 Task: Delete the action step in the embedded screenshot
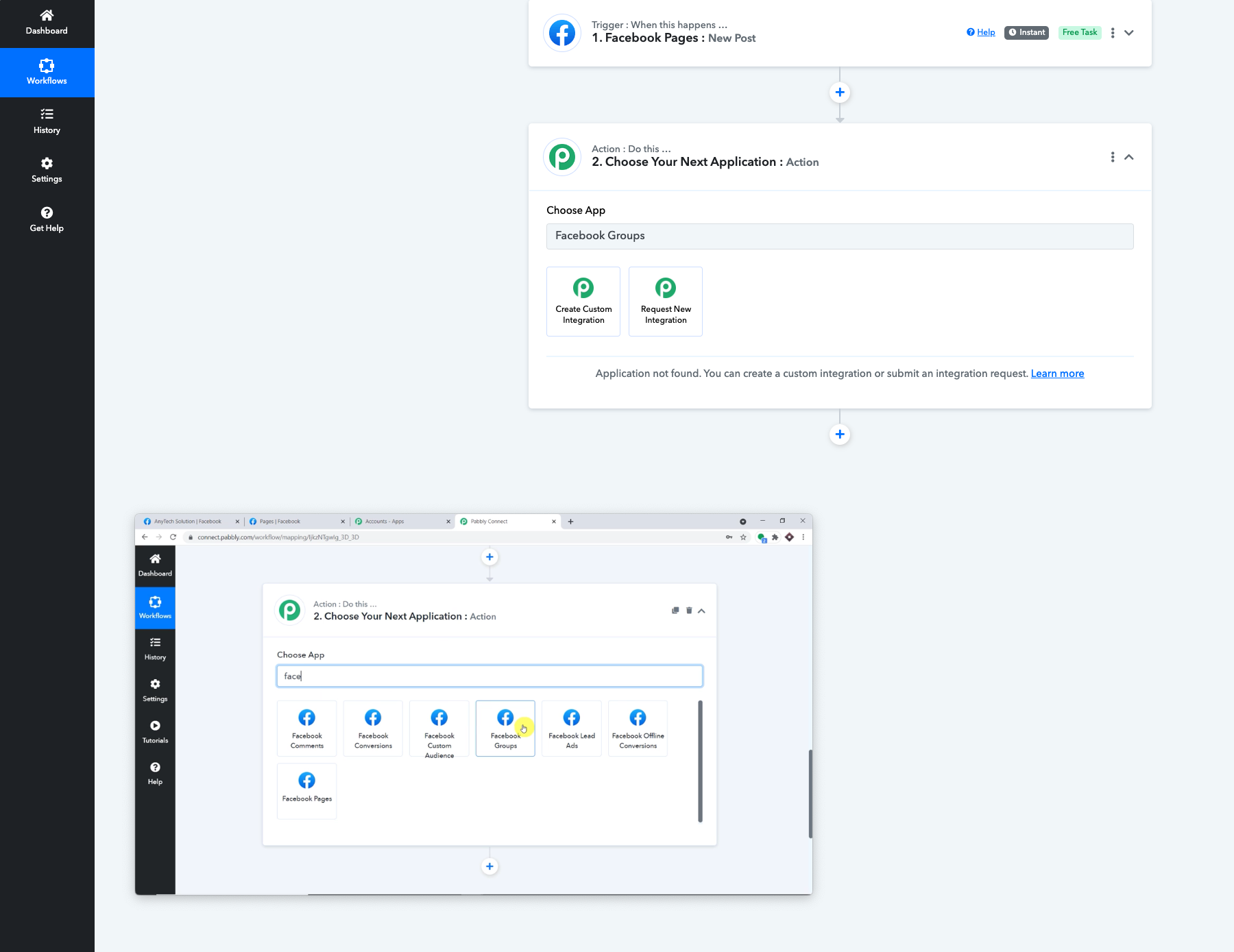pos(689,611)
